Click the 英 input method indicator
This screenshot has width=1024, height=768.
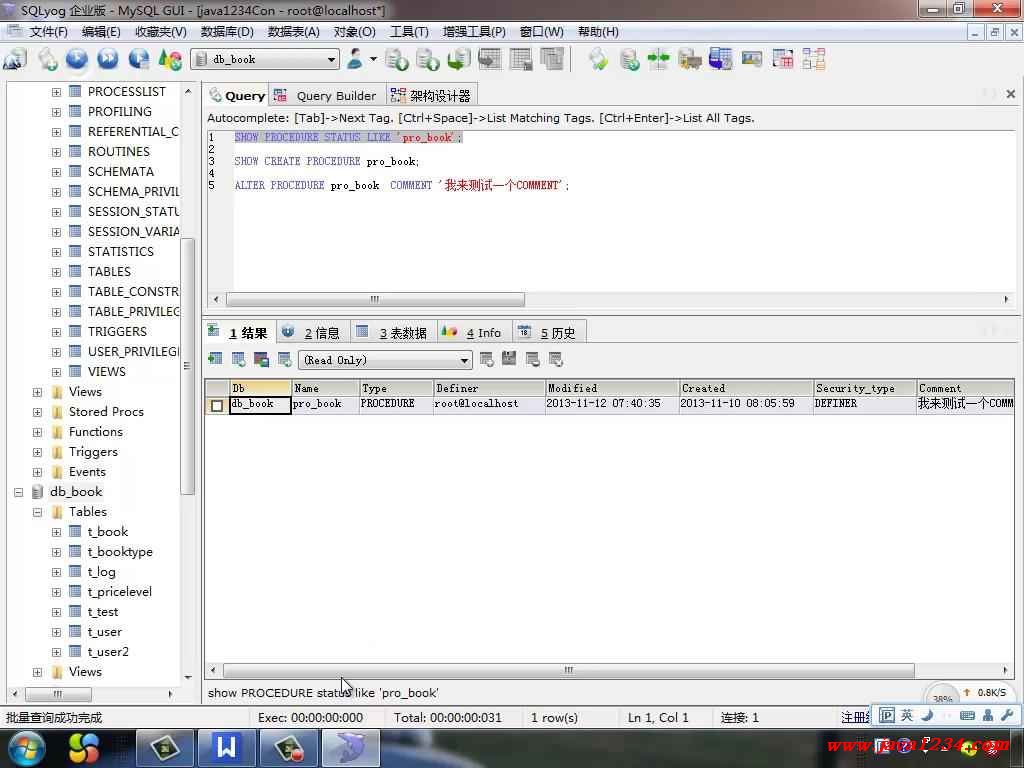906,716
